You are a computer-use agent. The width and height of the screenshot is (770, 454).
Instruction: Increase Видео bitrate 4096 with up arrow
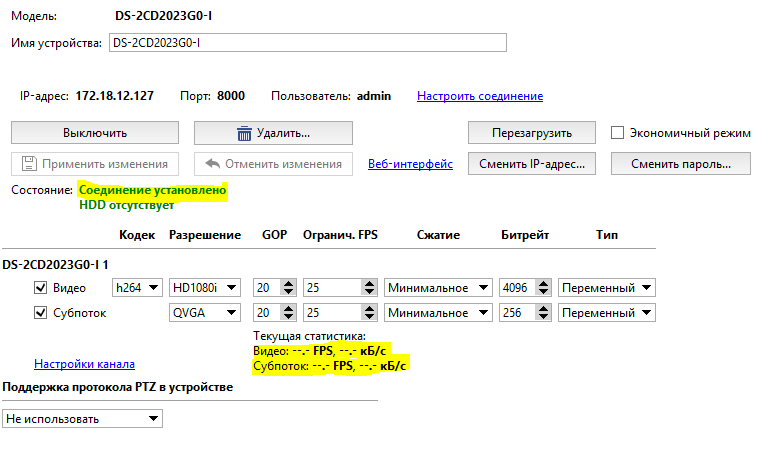coord(543,284)
